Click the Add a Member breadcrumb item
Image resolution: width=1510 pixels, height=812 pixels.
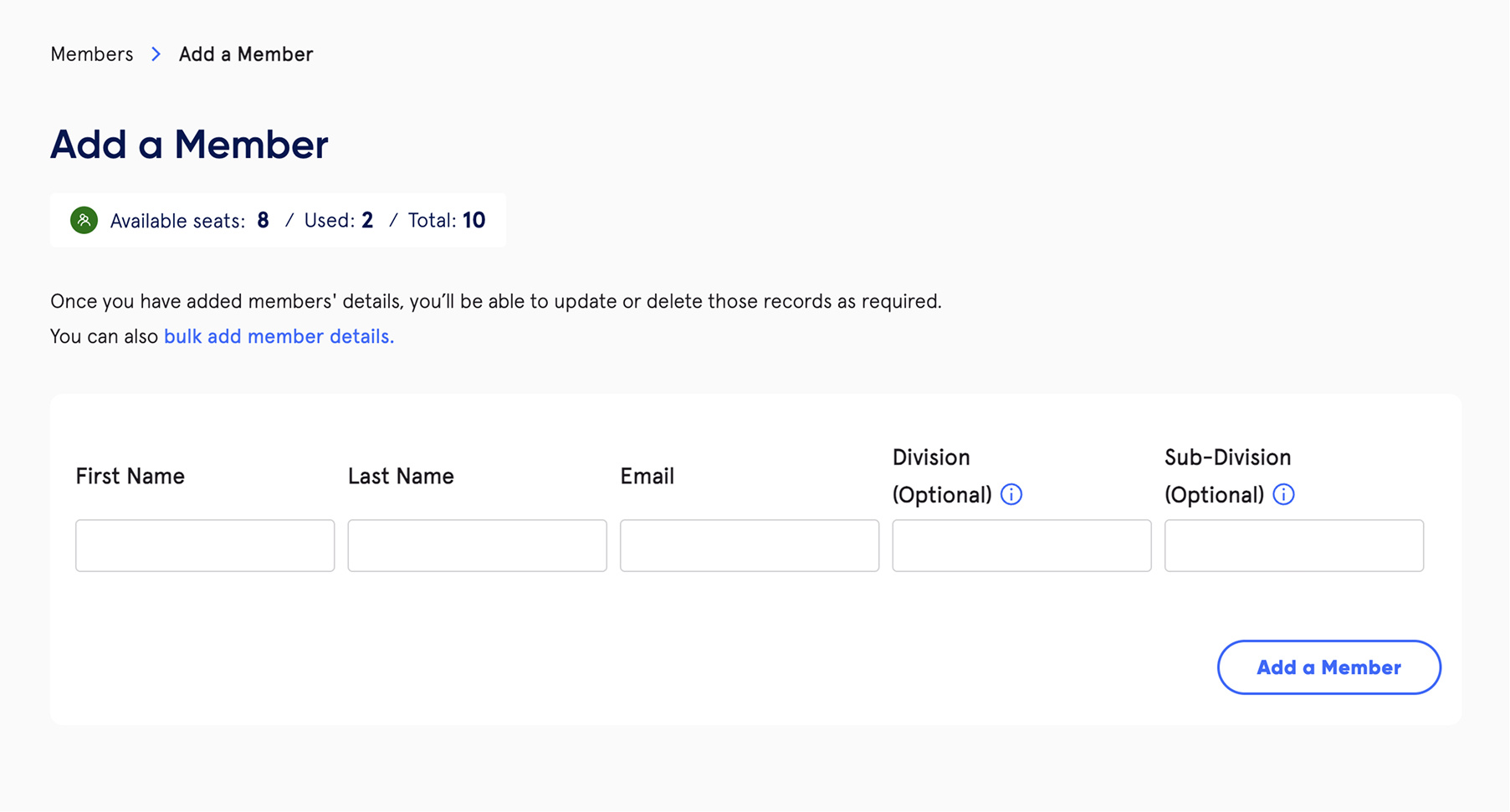244,54
